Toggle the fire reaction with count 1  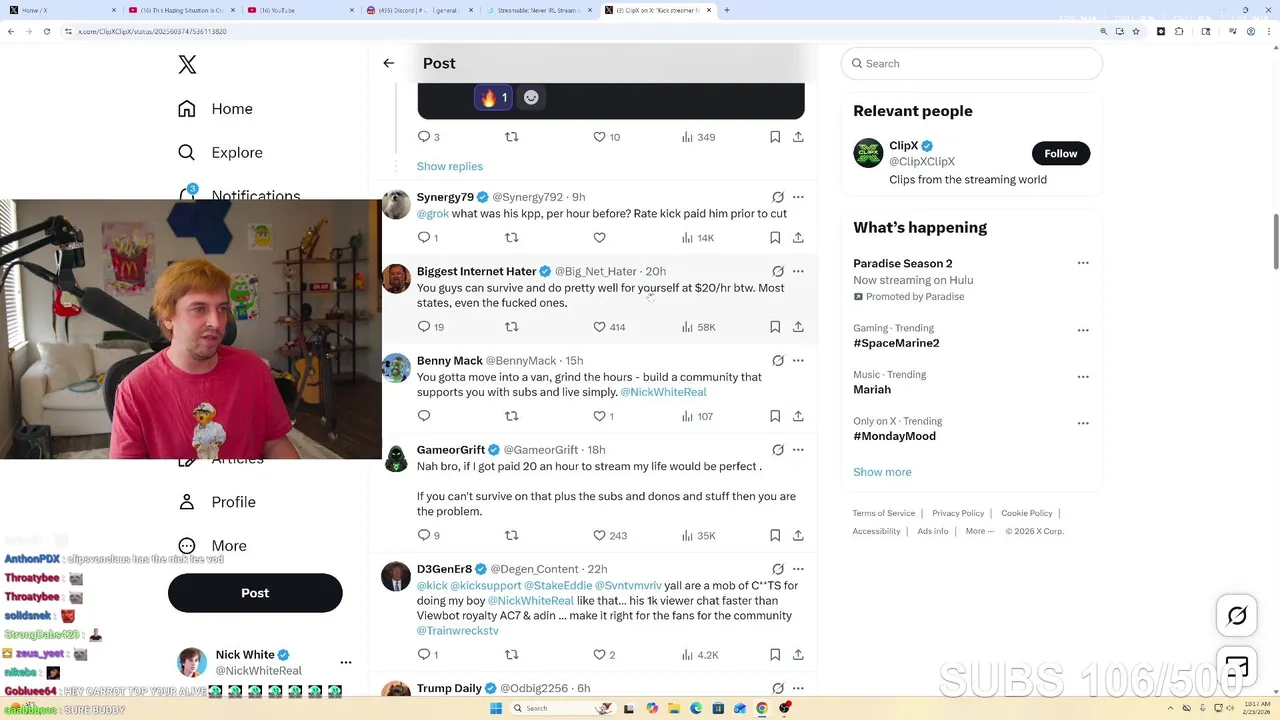494,97
